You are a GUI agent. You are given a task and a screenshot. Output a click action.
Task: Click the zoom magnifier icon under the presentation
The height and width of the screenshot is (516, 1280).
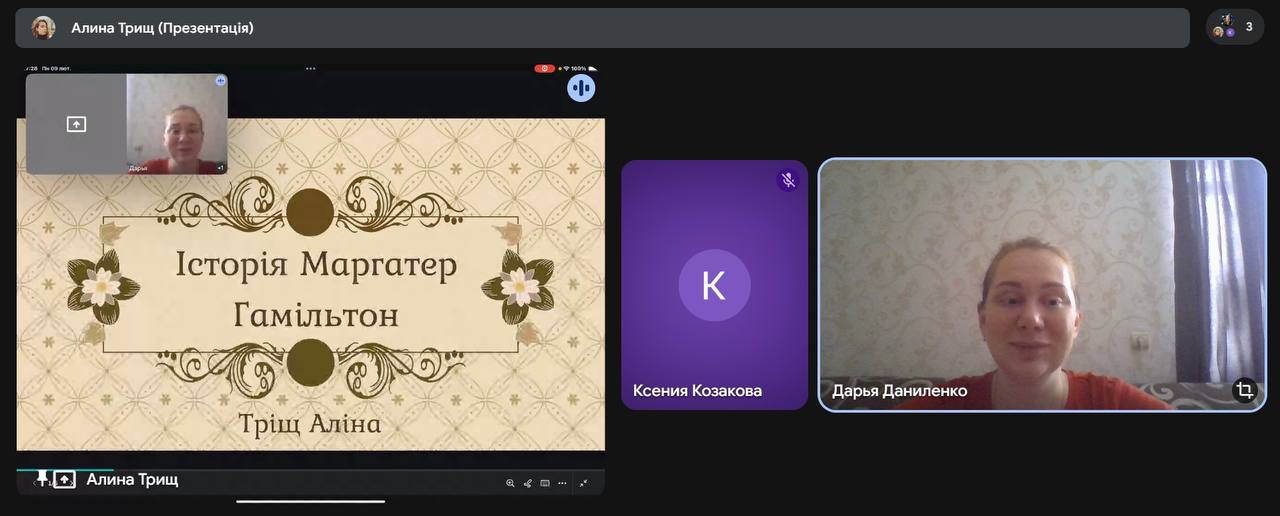click(x=510, y=483)
